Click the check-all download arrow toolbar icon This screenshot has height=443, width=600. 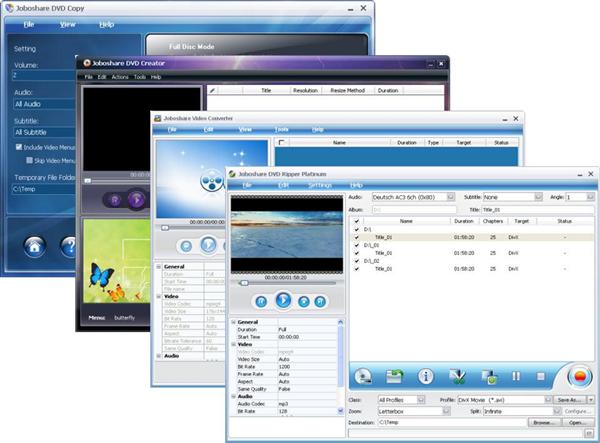pos(457,376)
